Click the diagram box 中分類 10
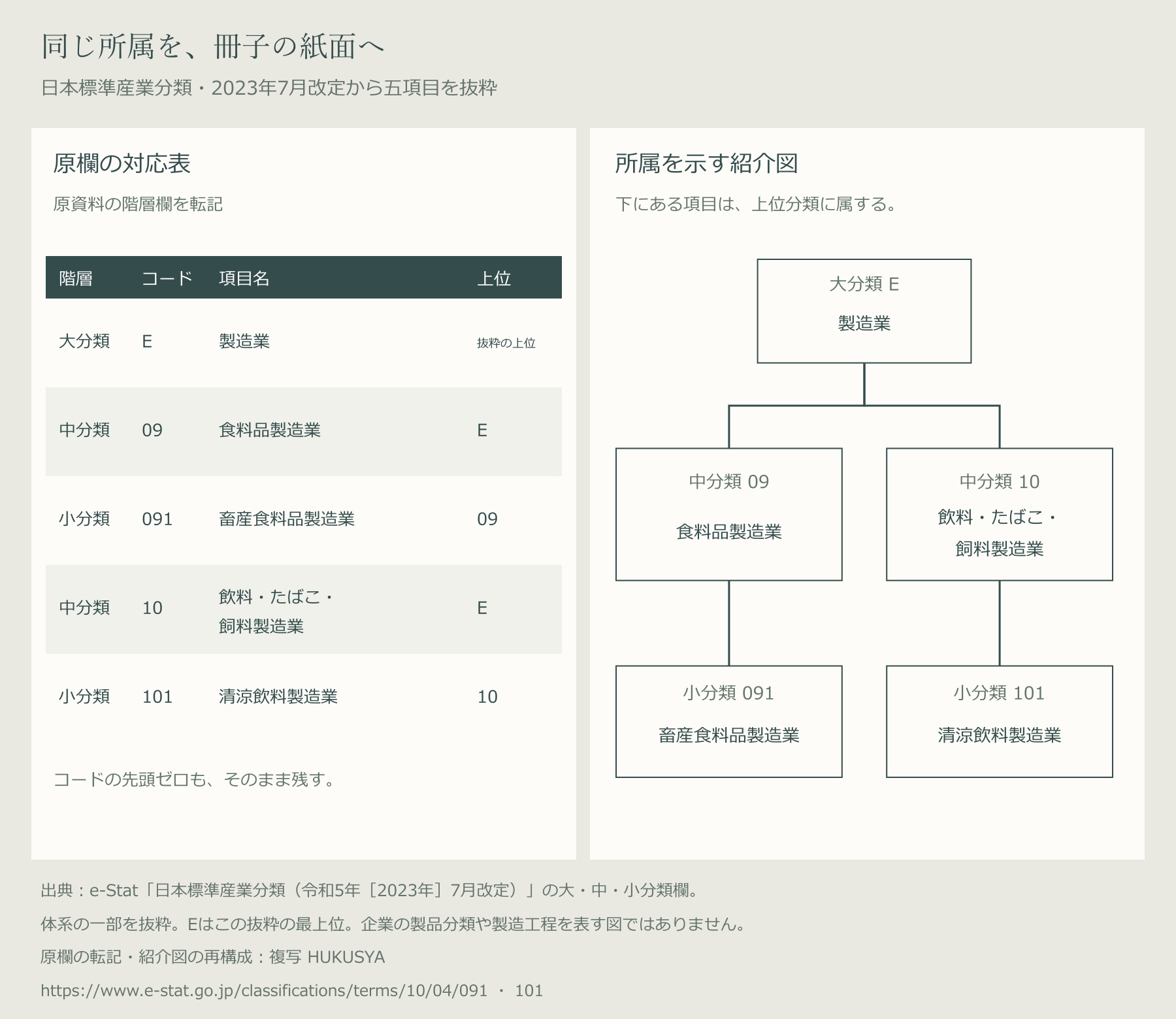 pos(1000,514)
